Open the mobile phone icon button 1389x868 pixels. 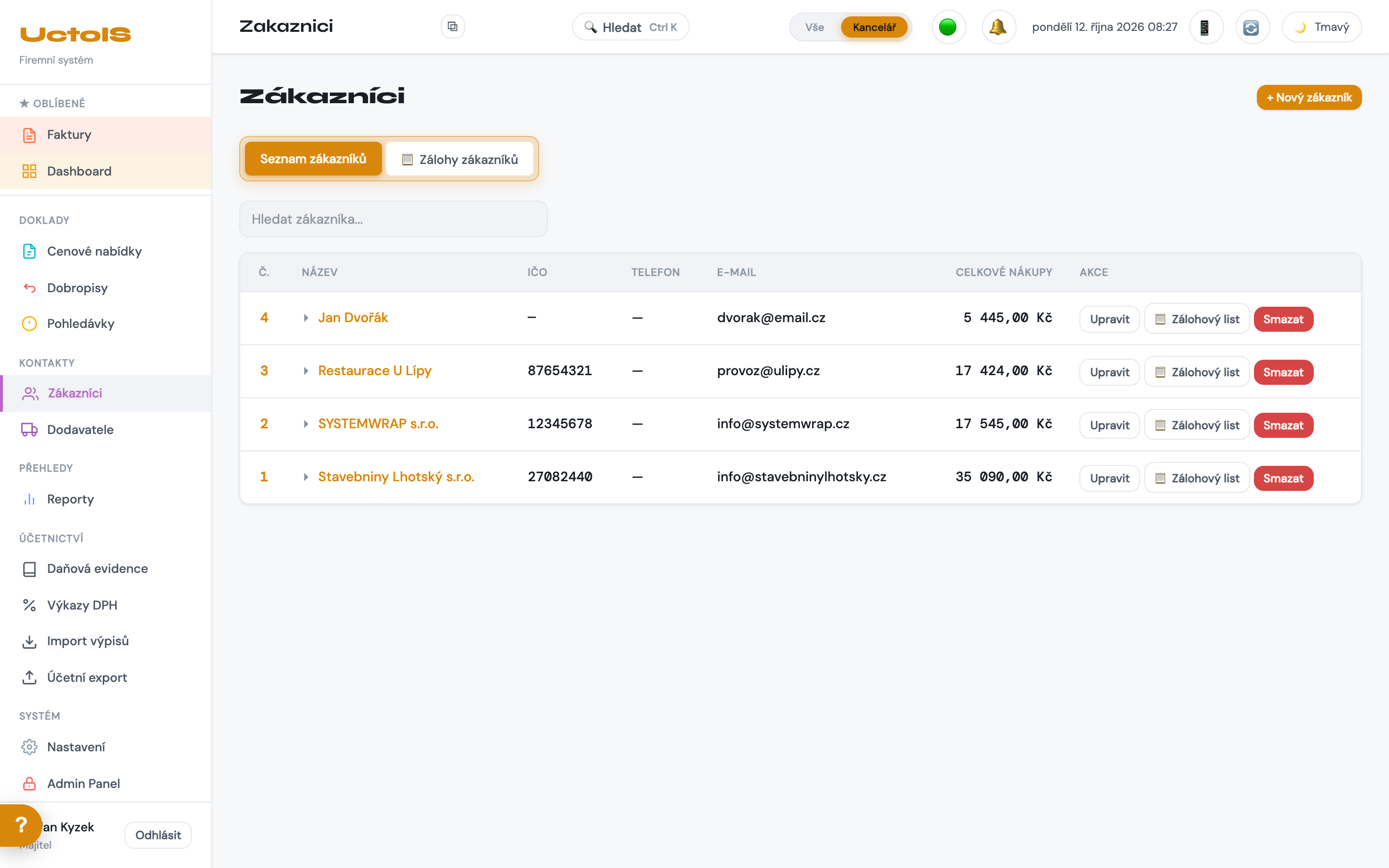click(1206, 27)
